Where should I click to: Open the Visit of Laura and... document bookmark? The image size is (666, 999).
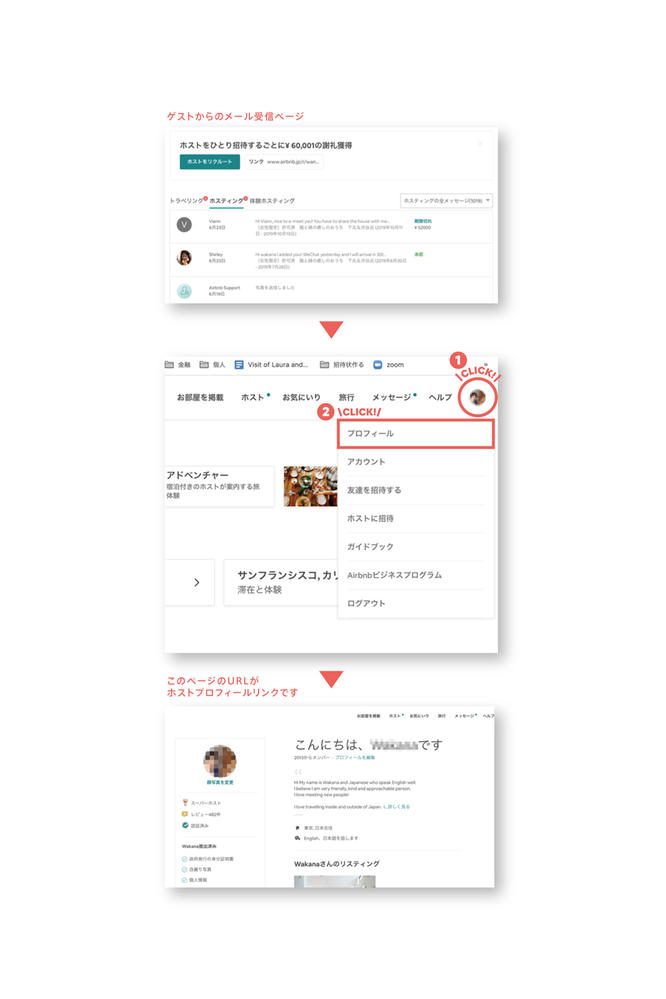pyautogui.click(x=240, y=365)
